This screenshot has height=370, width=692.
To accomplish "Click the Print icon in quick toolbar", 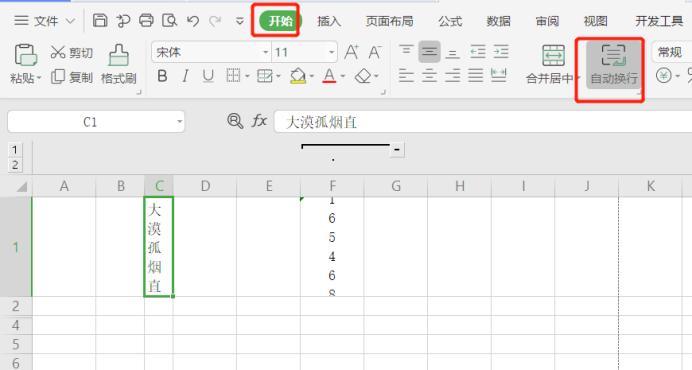I will pos(146,20).
